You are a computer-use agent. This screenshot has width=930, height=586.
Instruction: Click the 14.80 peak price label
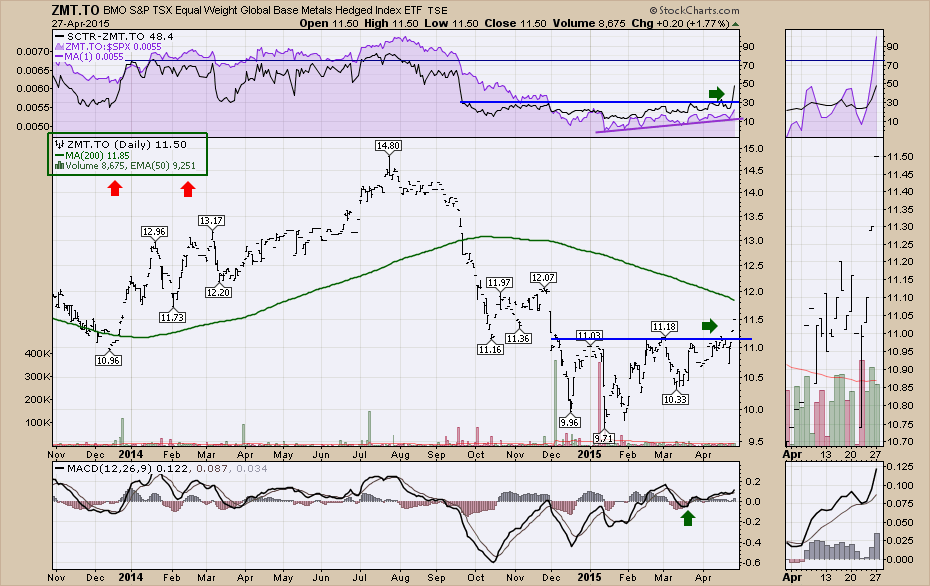pyautogui.click(x=388, y=145)
